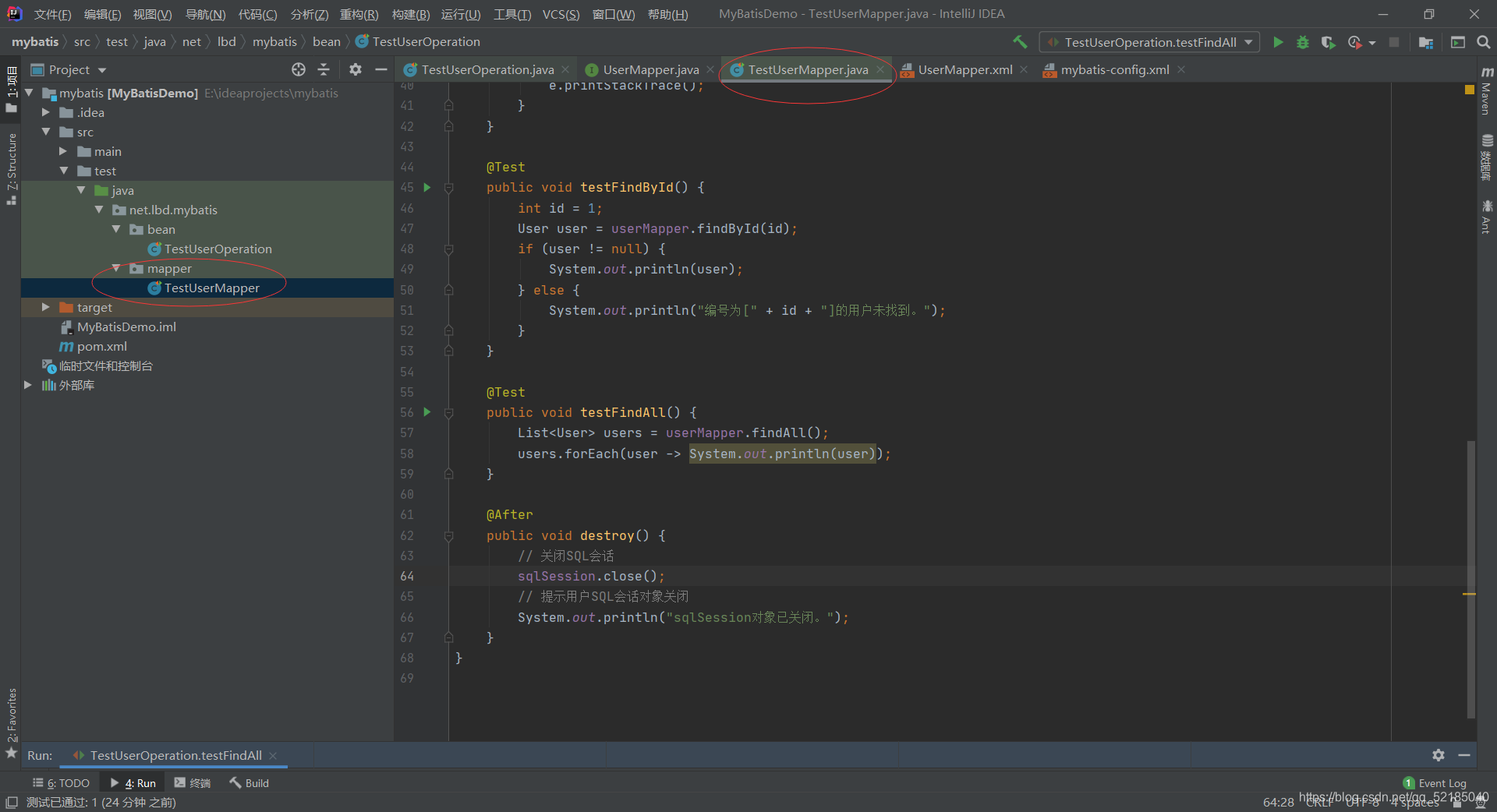Open the 终端 terminal tool window
Viewport: 1497px width, 812px height.
[x=193, y=783]
